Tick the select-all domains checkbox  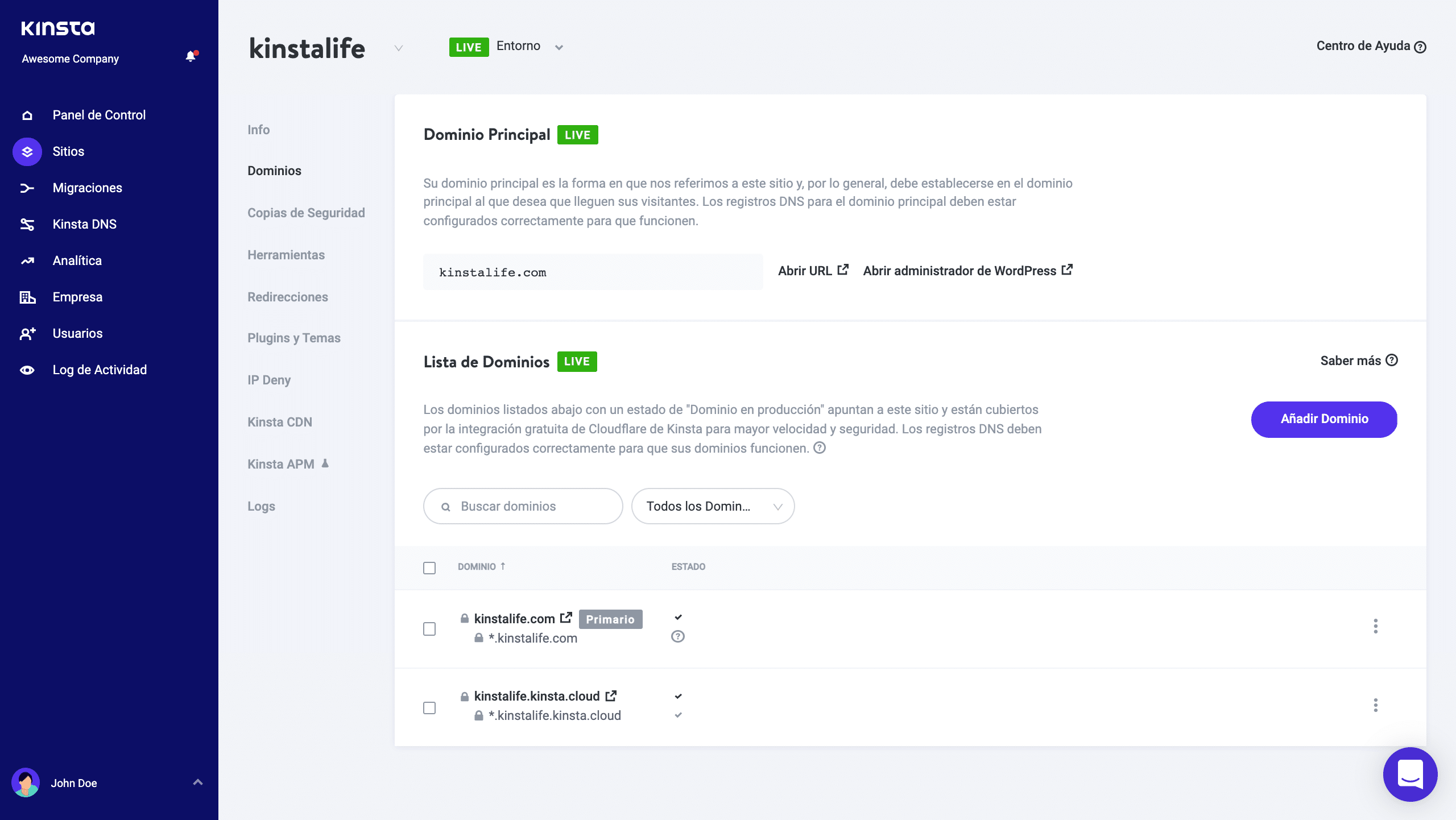tap(429, 568)
